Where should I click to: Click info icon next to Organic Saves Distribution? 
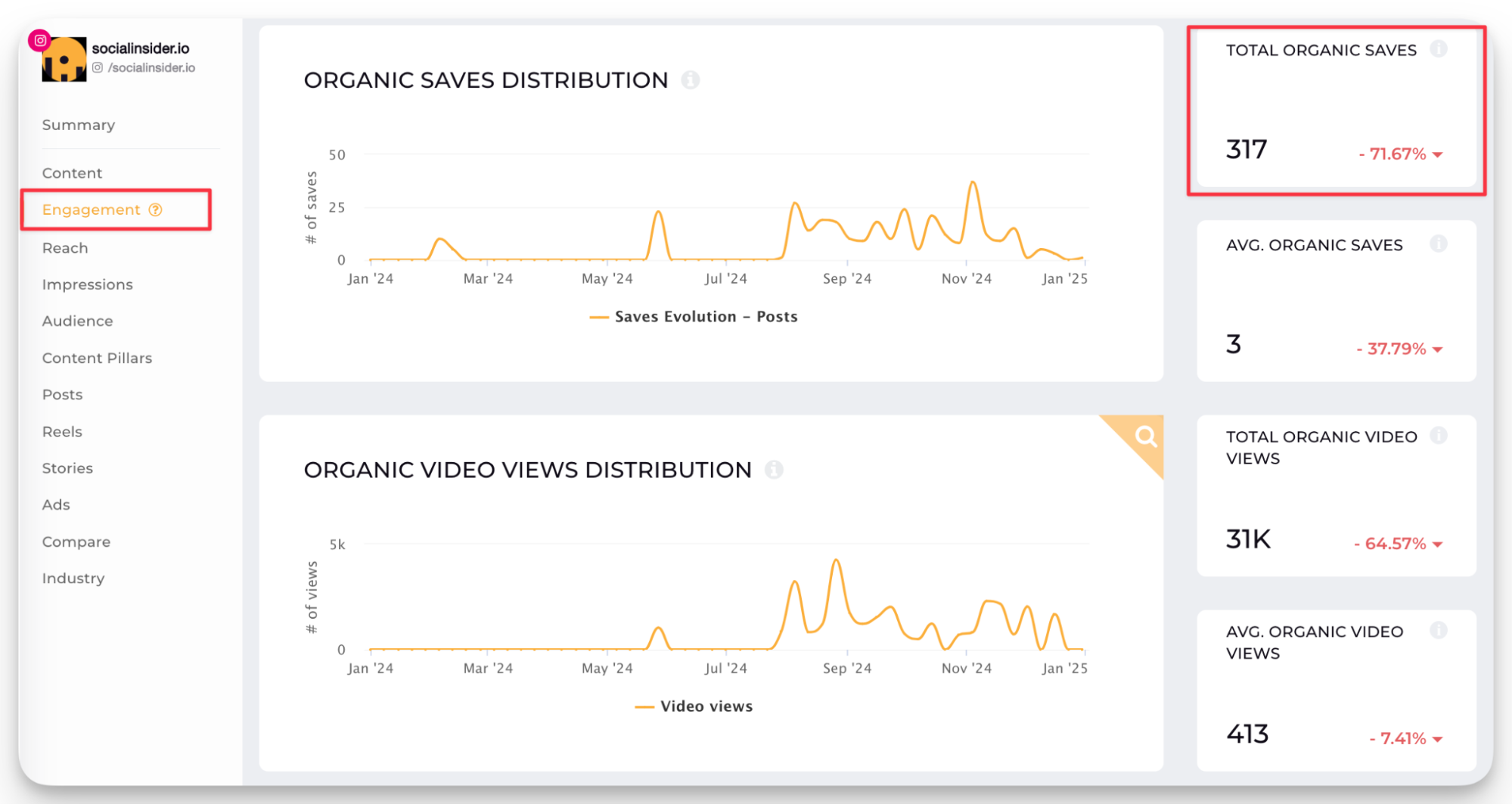click(690, 79)
